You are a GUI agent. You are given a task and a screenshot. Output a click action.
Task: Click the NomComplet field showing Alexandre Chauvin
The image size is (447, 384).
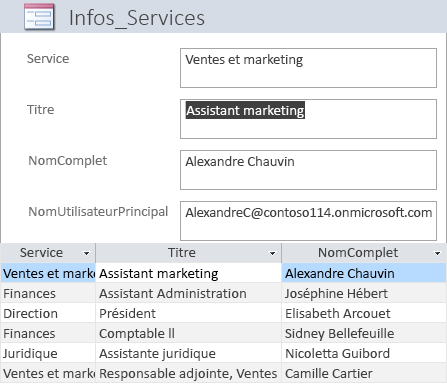(308, 170)
